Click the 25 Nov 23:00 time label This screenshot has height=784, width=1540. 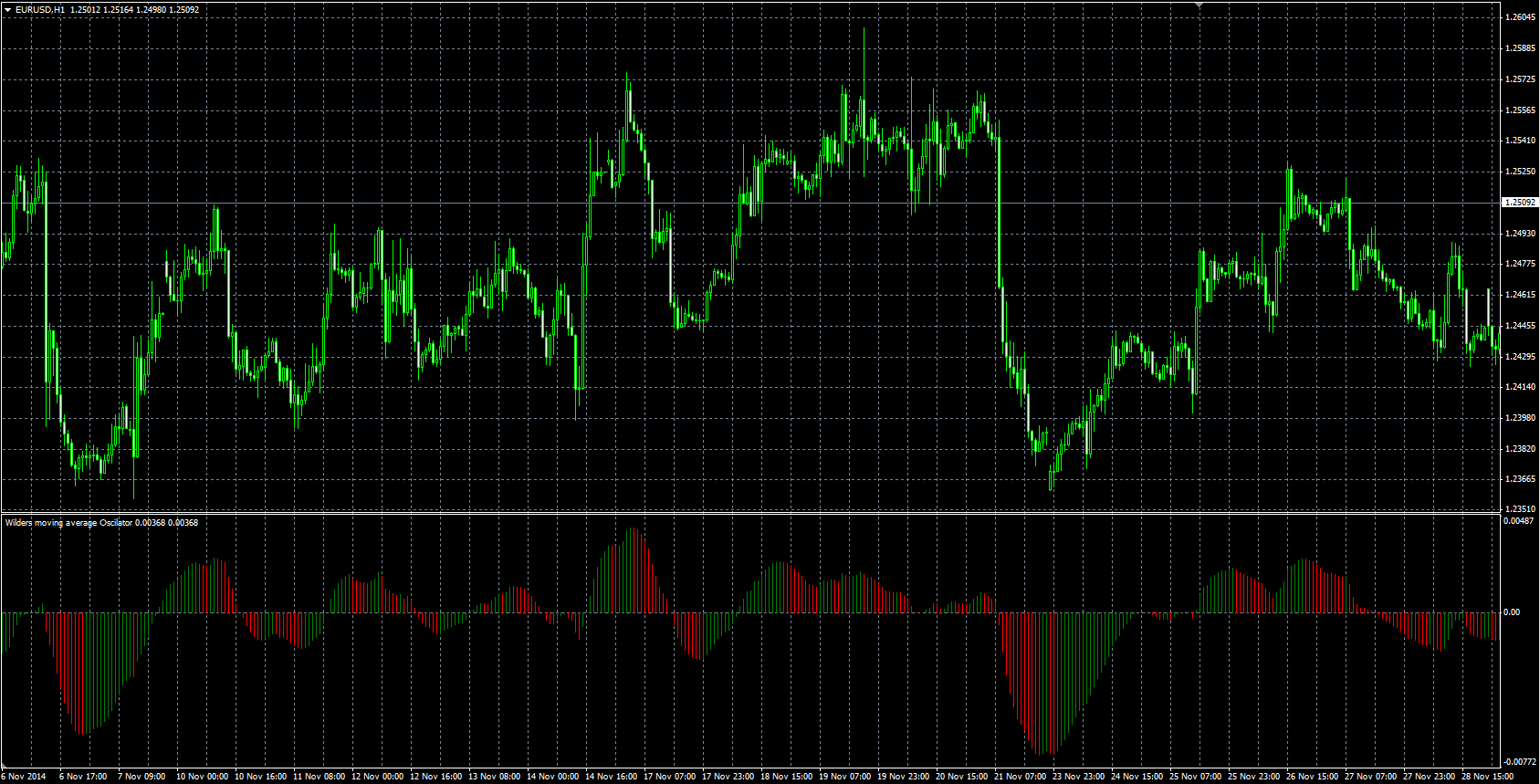click(1254, 777)
